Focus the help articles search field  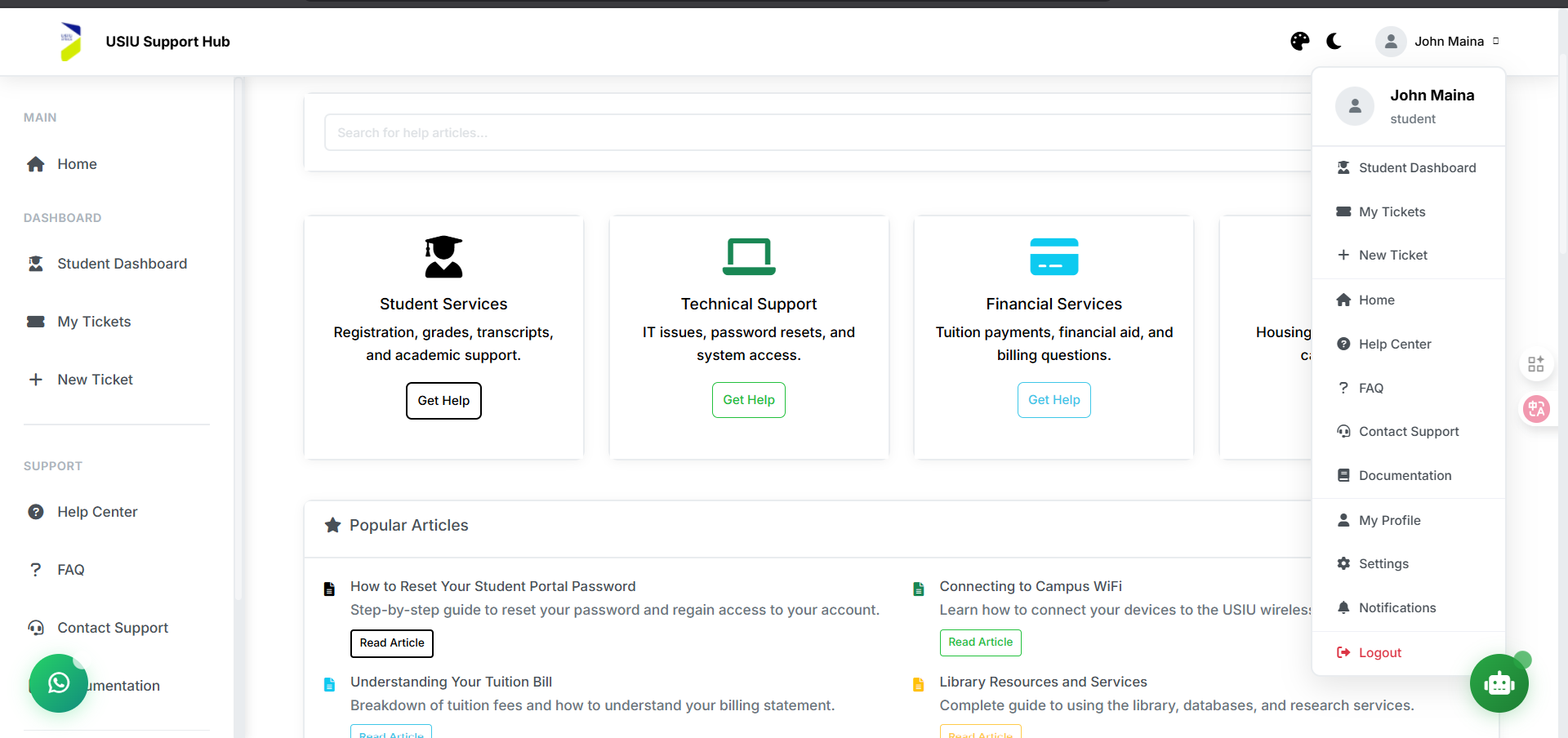817,132
